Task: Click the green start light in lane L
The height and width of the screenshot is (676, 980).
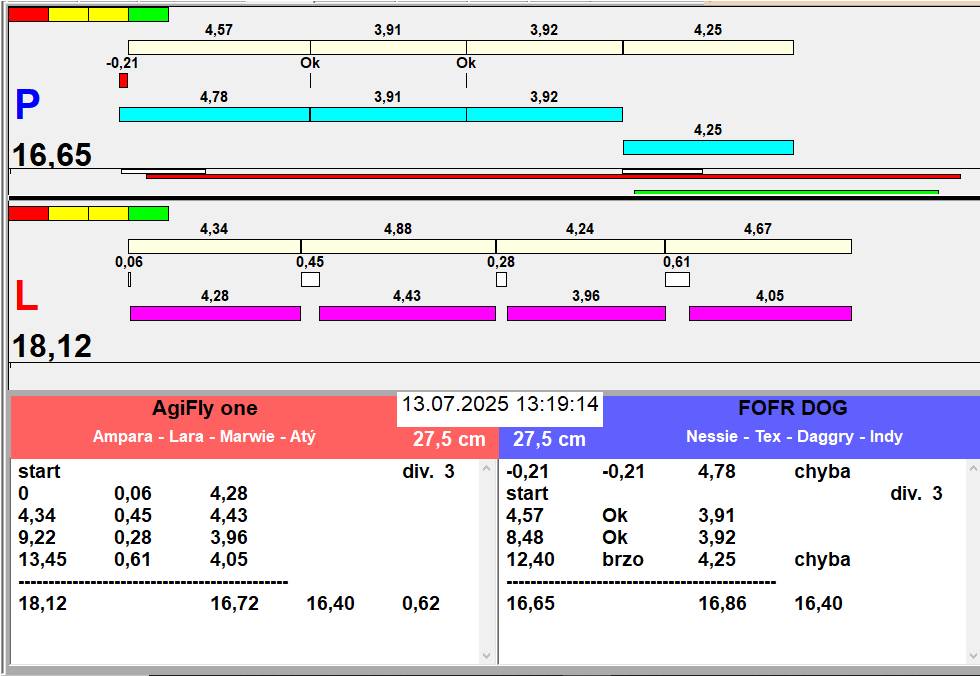Action: tap(149, 214)
